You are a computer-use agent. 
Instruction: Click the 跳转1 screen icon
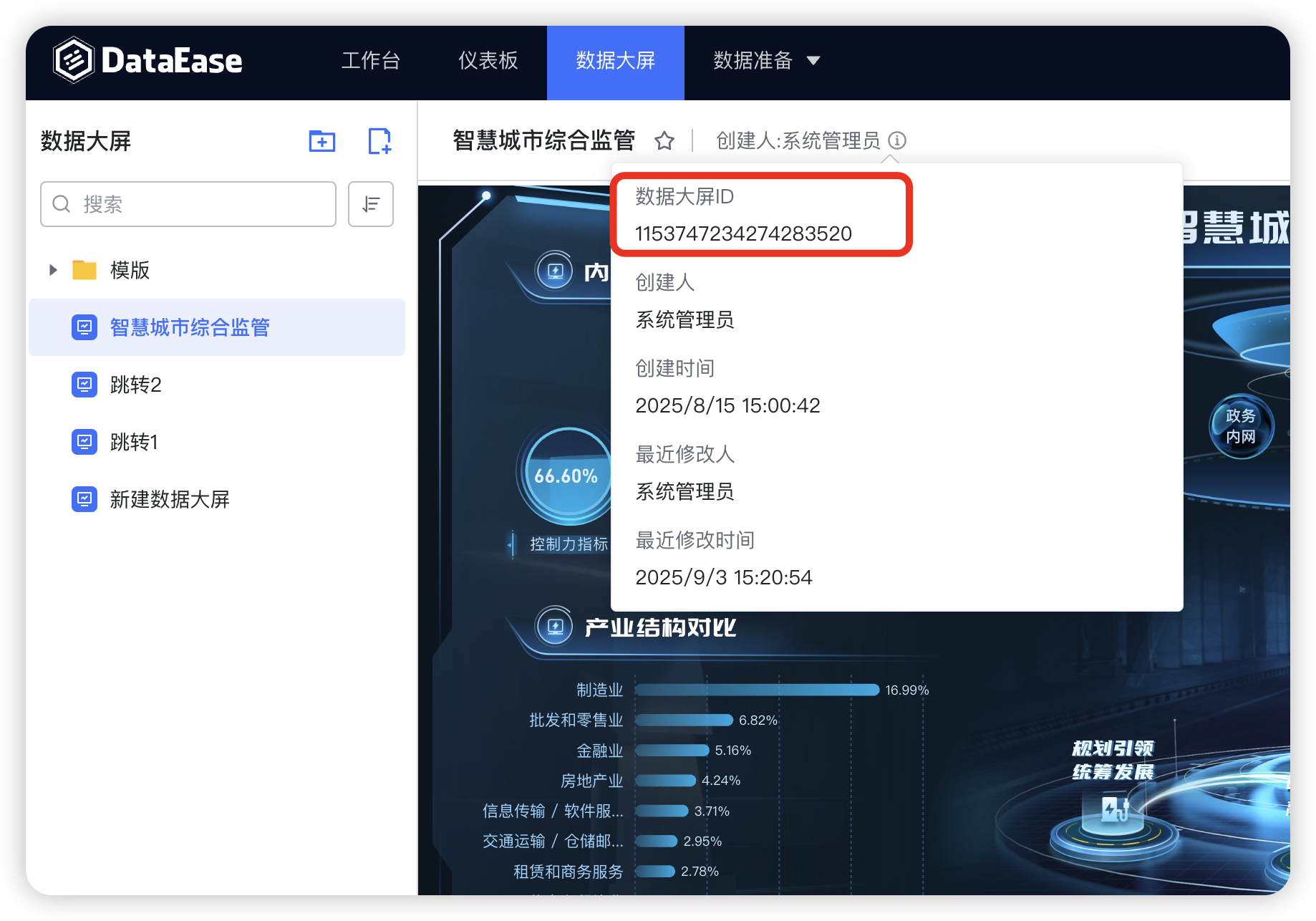[x=84, y=442]
